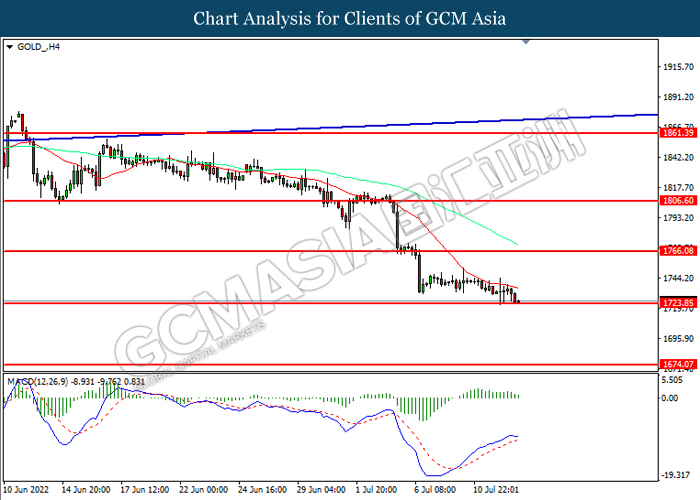Screen dimensions: 700x500
Task: Click the 6 Jul 08:00 time axis label
Action: [435, 490]
